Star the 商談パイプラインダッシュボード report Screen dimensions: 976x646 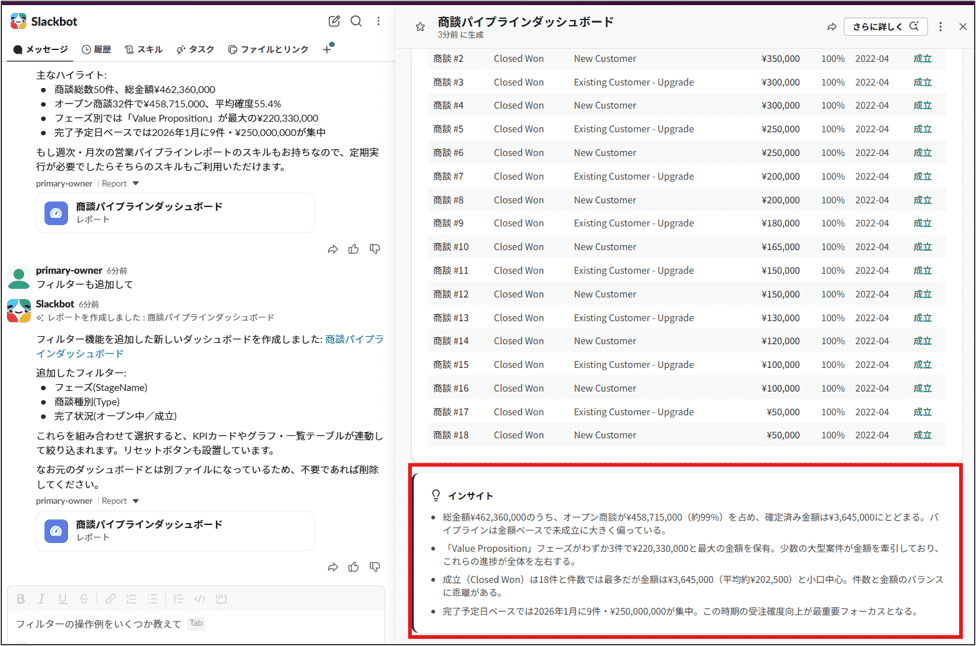click(420, 27)
